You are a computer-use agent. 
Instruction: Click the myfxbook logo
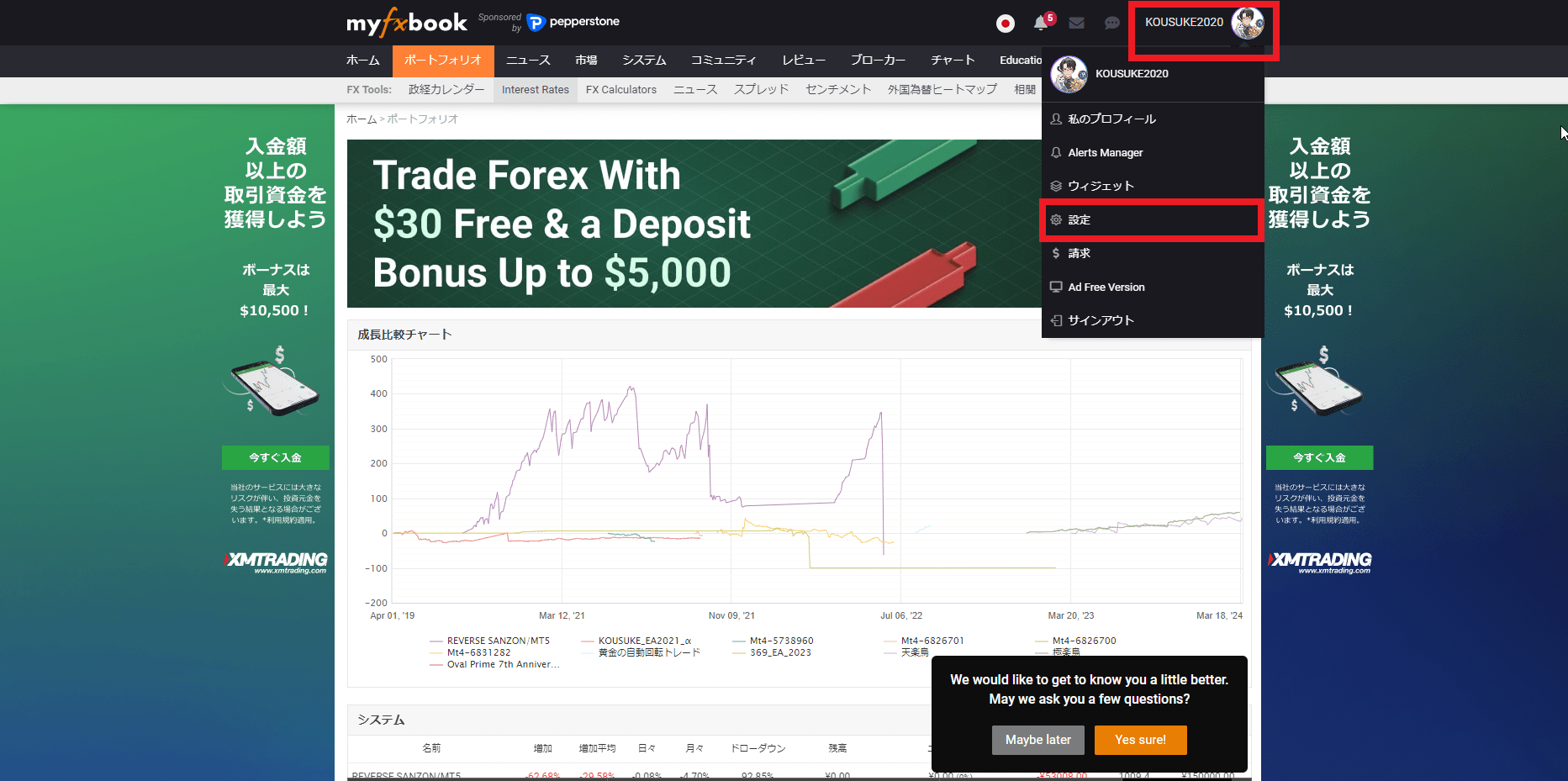[406, 23]
